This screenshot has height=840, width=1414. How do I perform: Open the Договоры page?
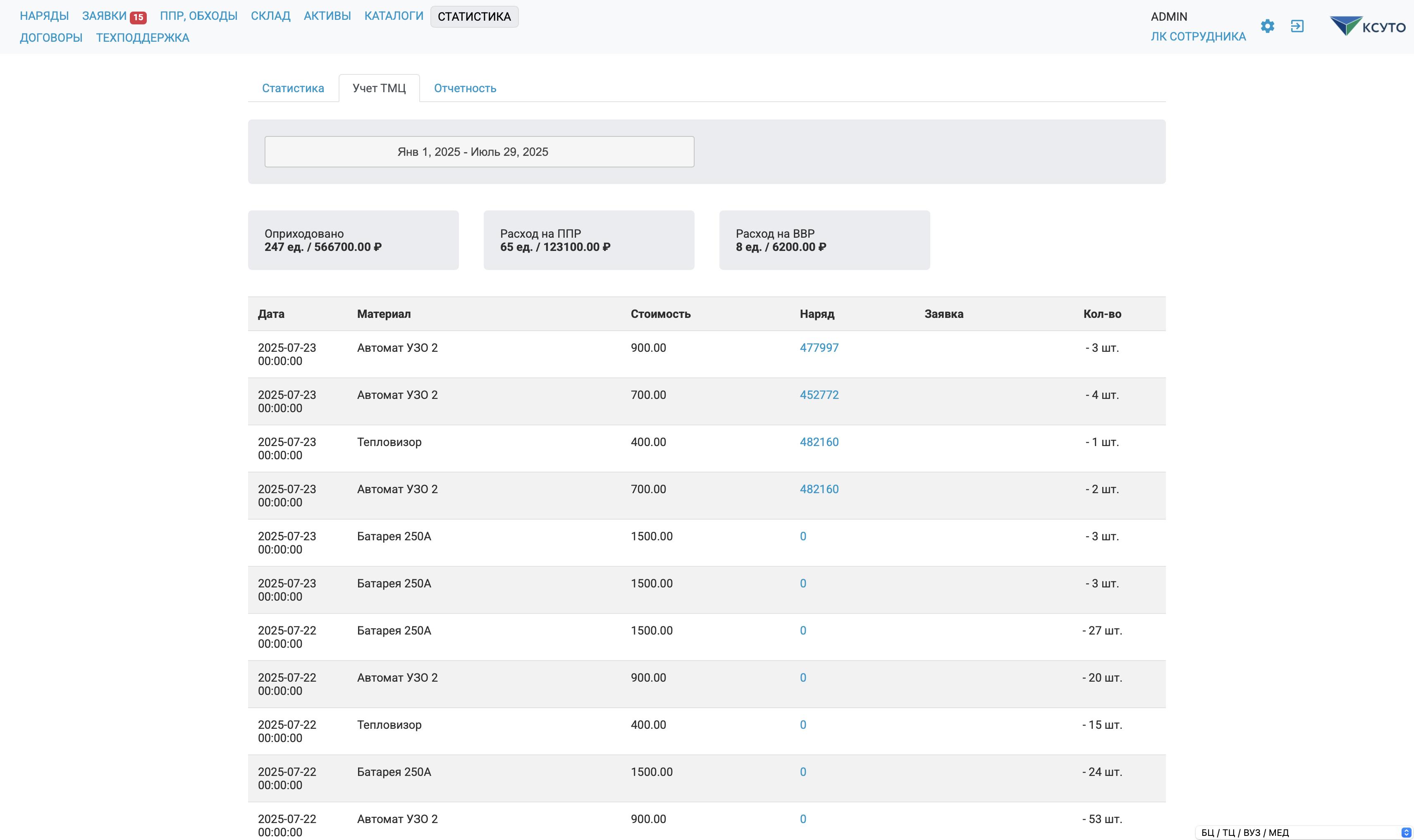point(51,37)
